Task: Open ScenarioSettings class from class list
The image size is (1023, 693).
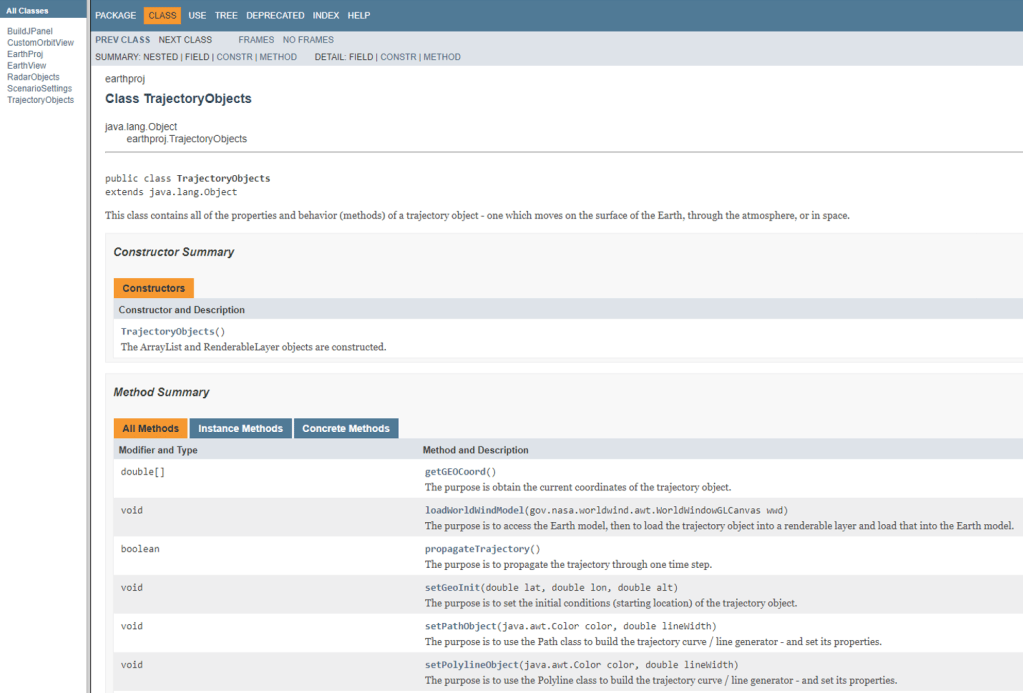Action: tap(39, 89)
